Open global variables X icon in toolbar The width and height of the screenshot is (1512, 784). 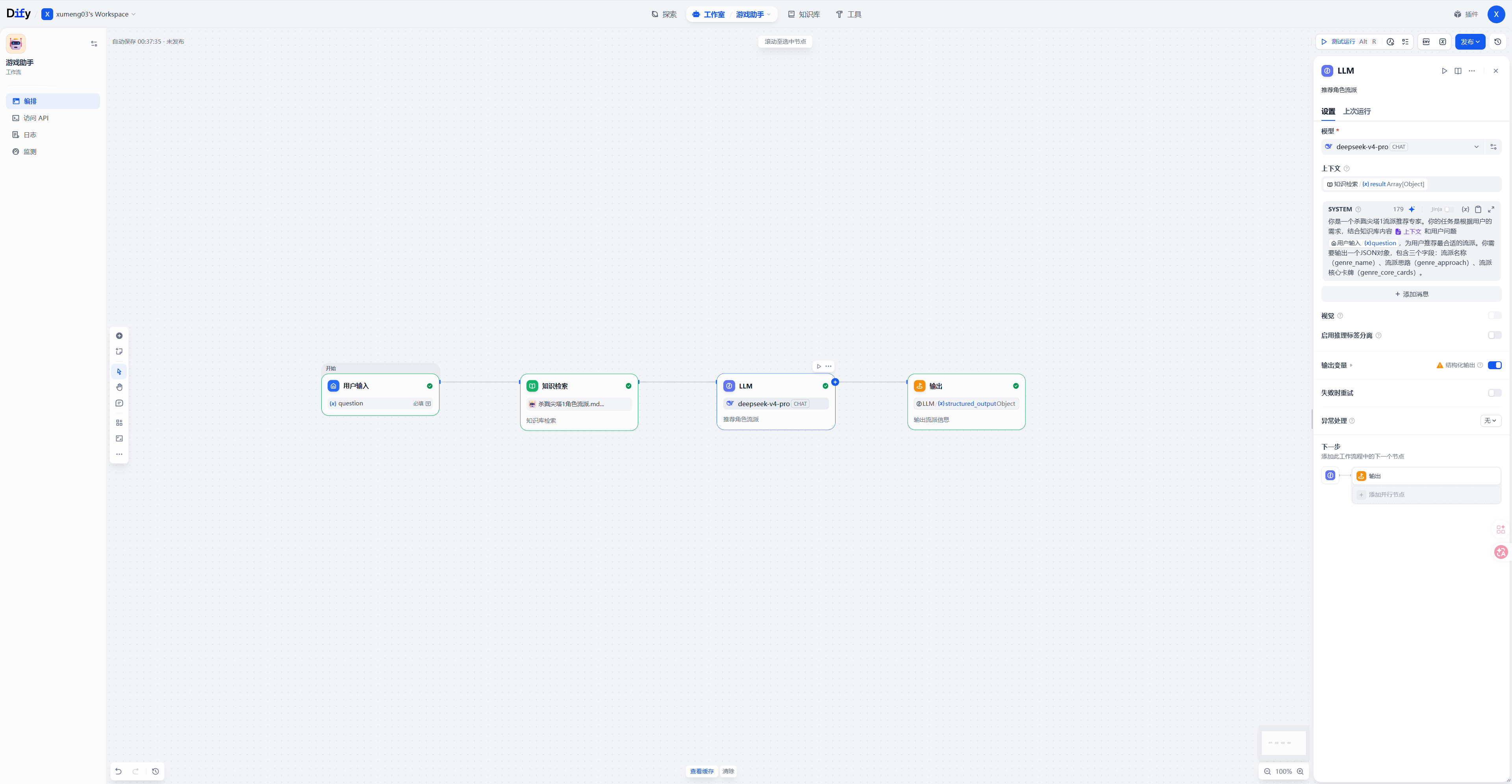1443,42
